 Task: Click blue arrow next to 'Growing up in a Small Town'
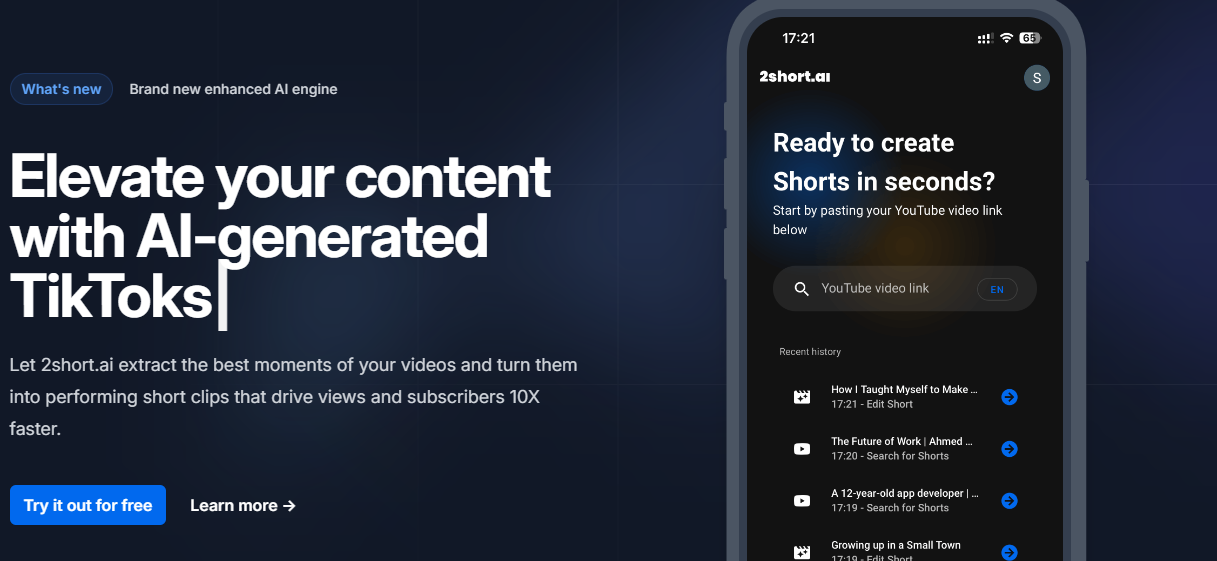click(x=1009, y=552)
